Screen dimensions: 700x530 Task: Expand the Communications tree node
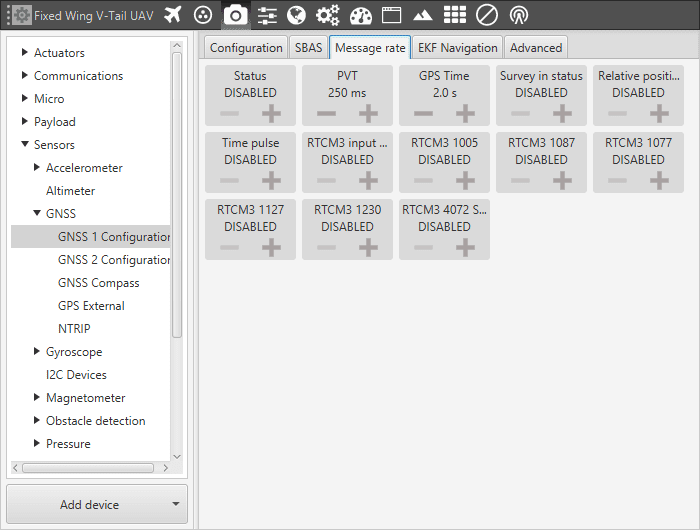point(25,75)
